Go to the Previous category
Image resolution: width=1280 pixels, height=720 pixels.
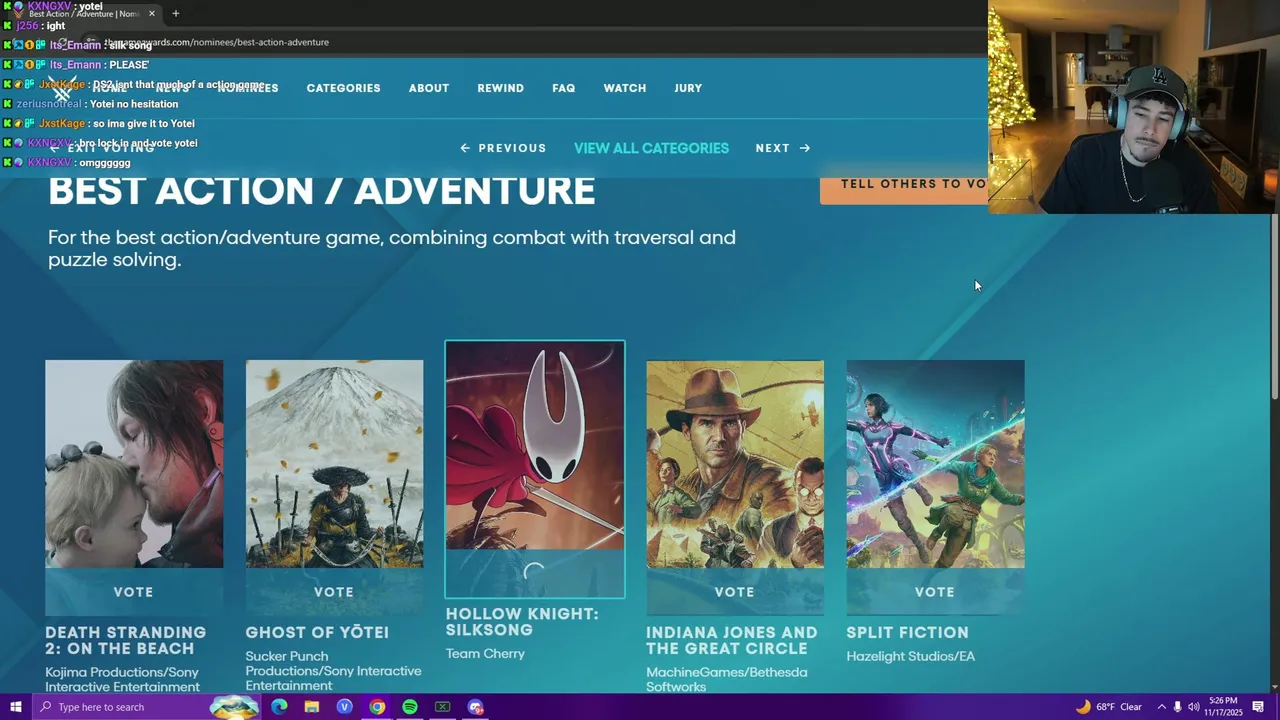point(503,148)
